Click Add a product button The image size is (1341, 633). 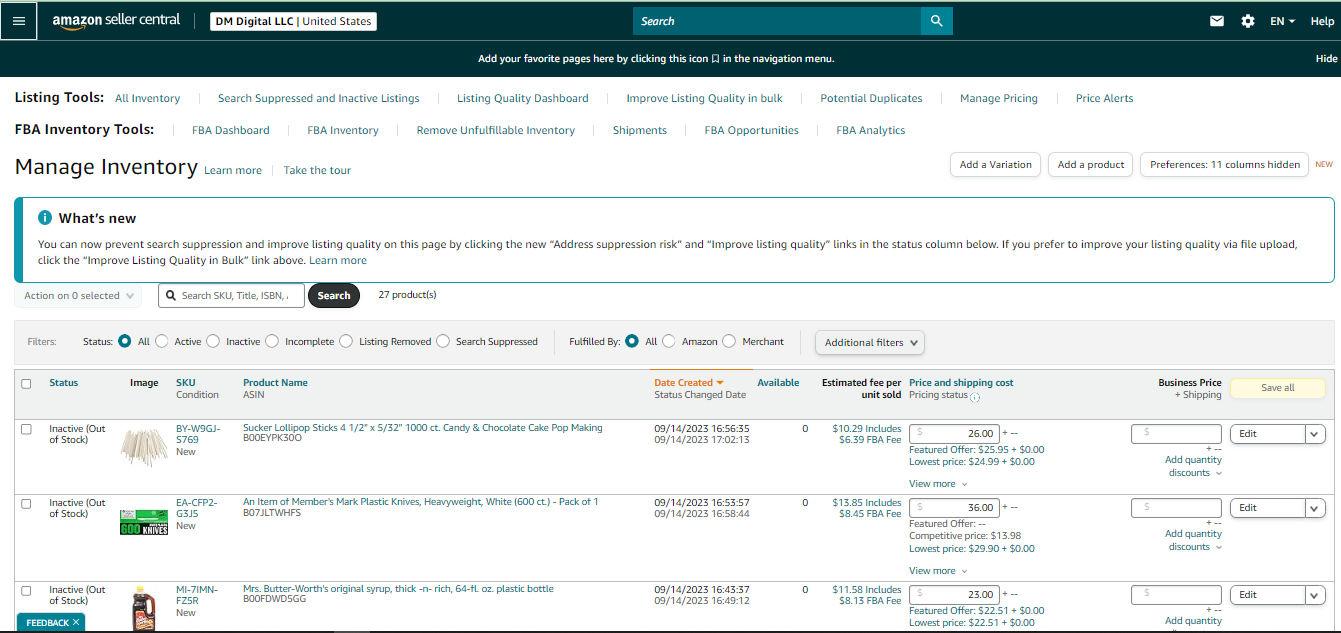[1091, 165]
